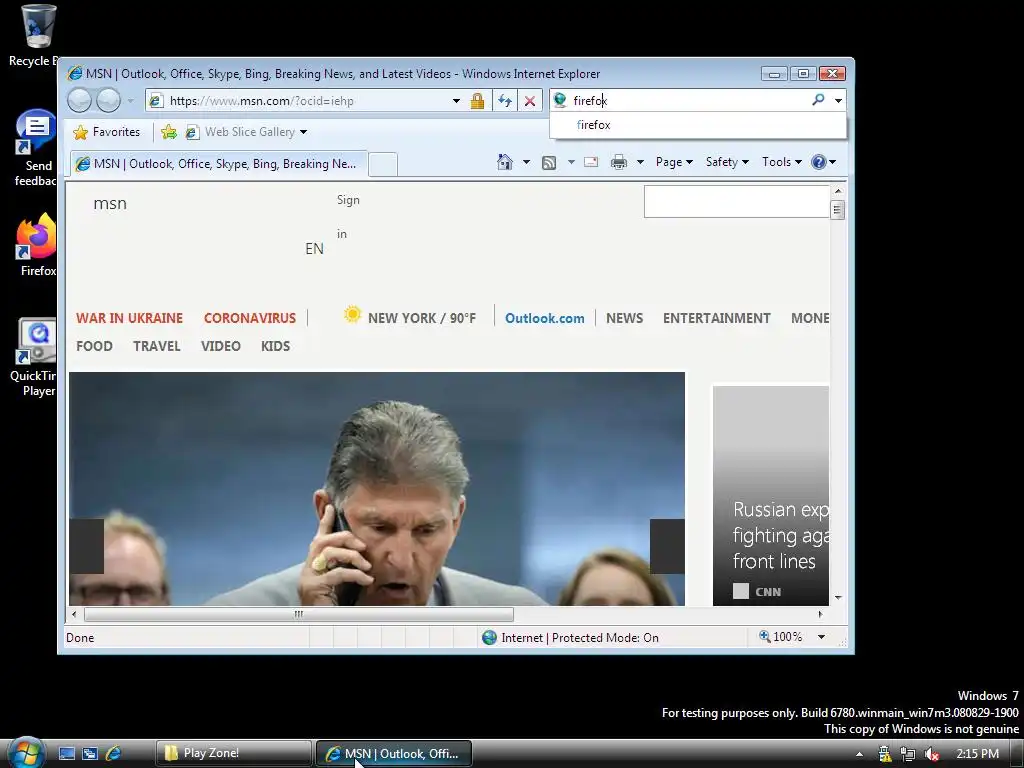Open the NEW YORK / 90°F weather link
The width and height of the screenshot is (1024, 768).
pos(422,318)
